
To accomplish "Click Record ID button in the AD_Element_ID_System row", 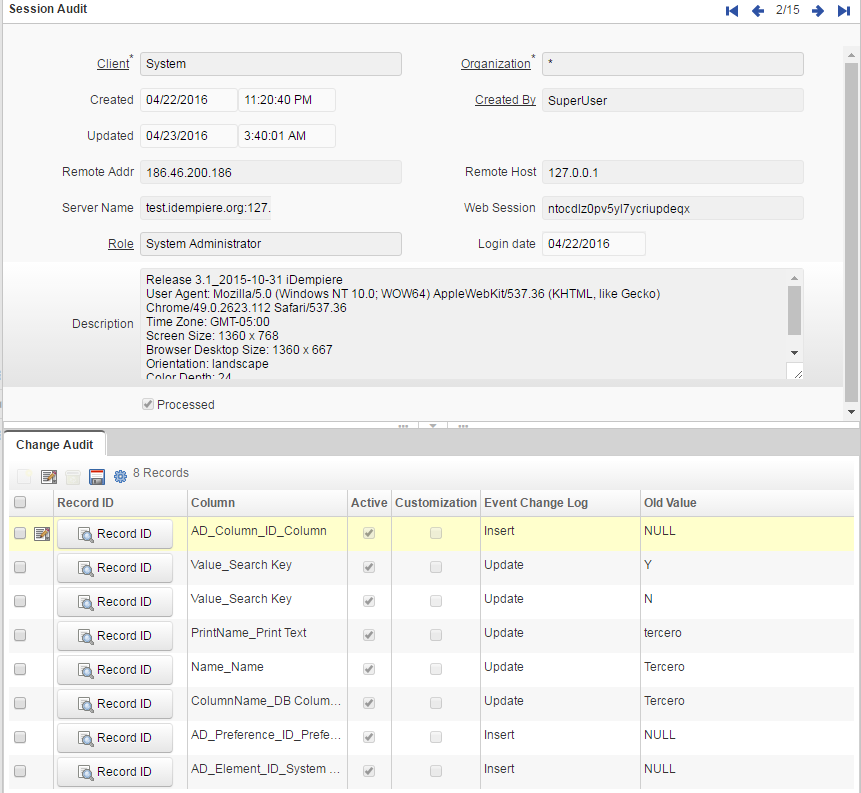I will 115,772.
